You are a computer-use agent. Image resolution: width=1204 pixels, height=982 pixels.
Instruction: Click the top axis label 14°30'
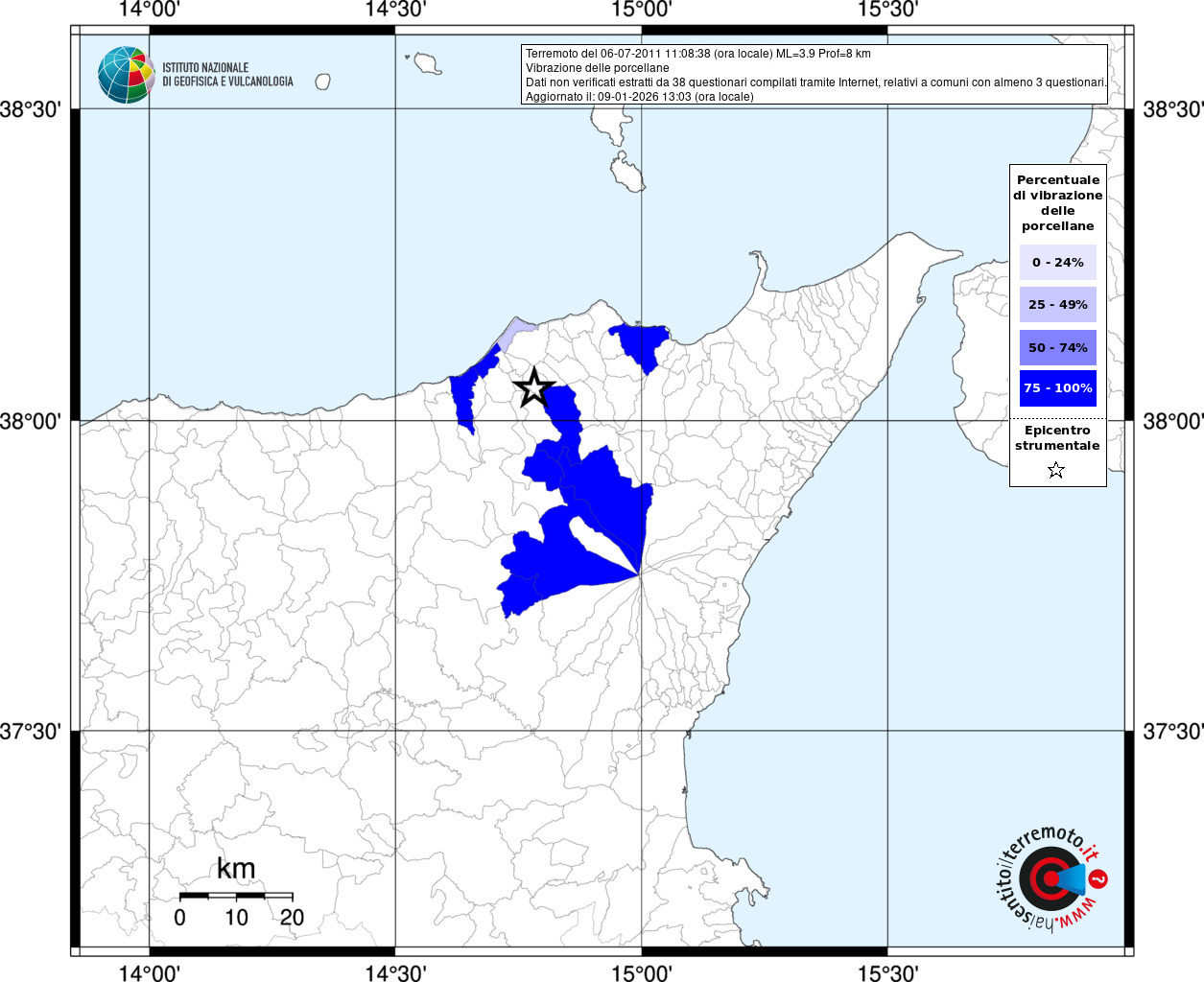click(x=396, y=9)
